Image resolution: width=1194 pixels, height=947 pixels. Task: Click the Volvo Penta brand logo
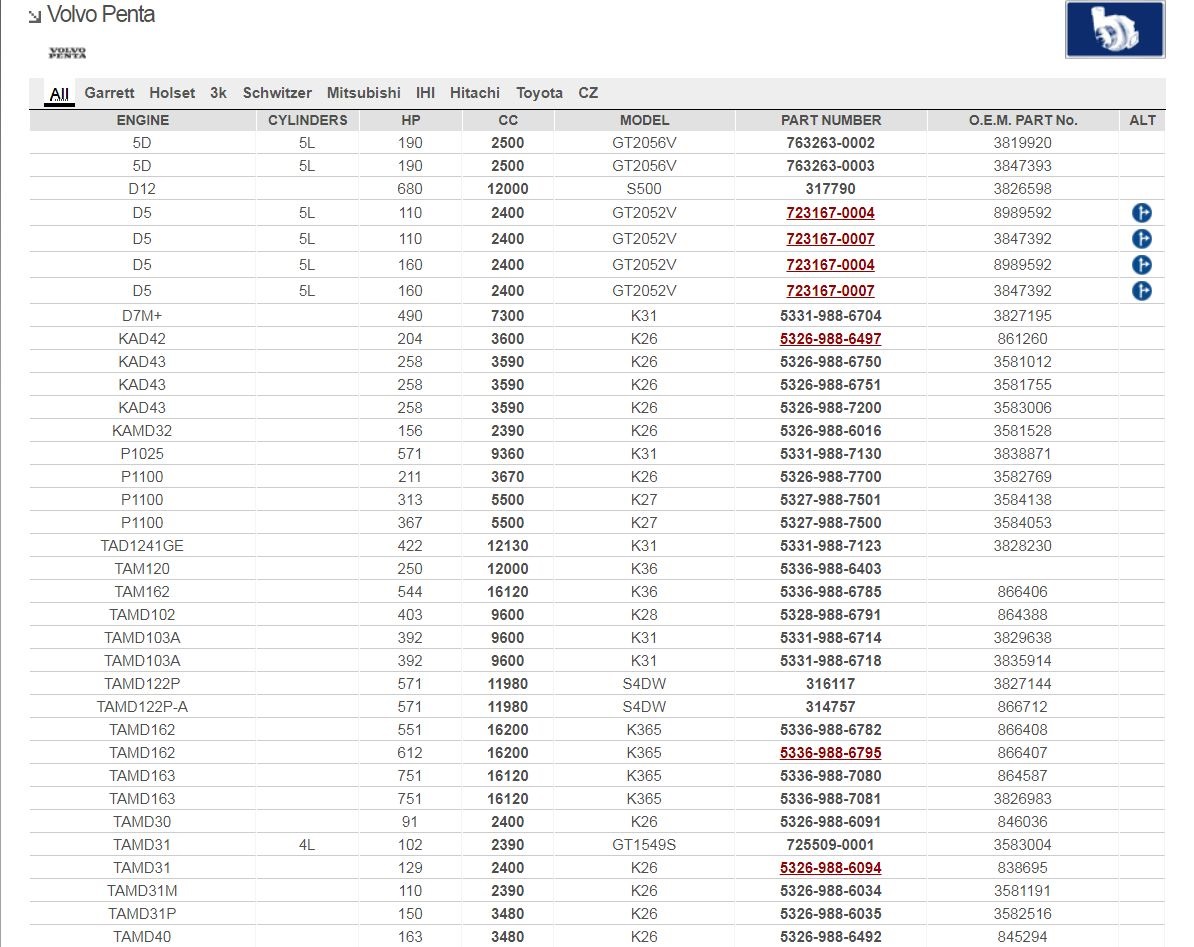tap(67, 53)
